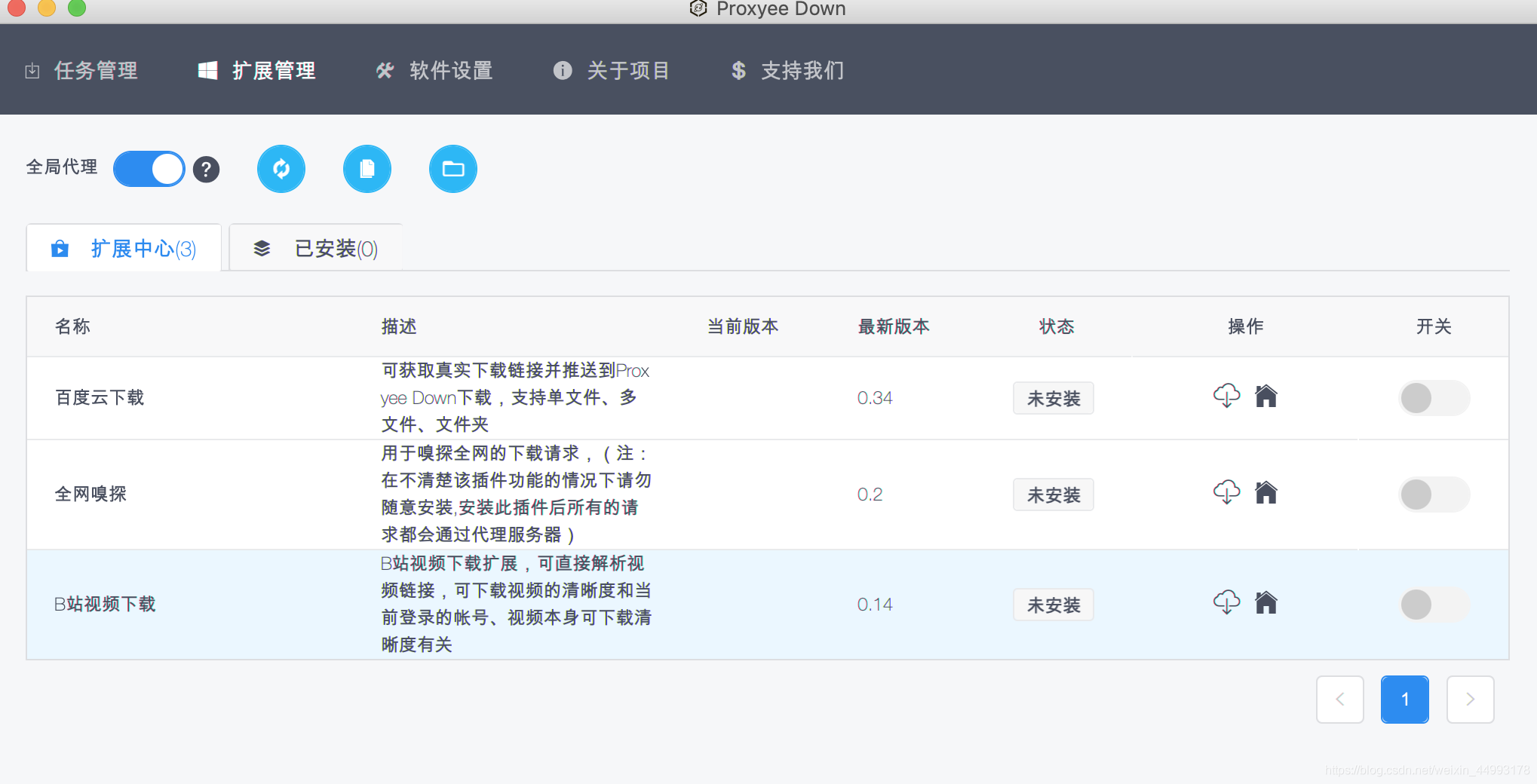Click the 最新版本 column header
The image size is (1537, 784).
[x=894, y=326]
